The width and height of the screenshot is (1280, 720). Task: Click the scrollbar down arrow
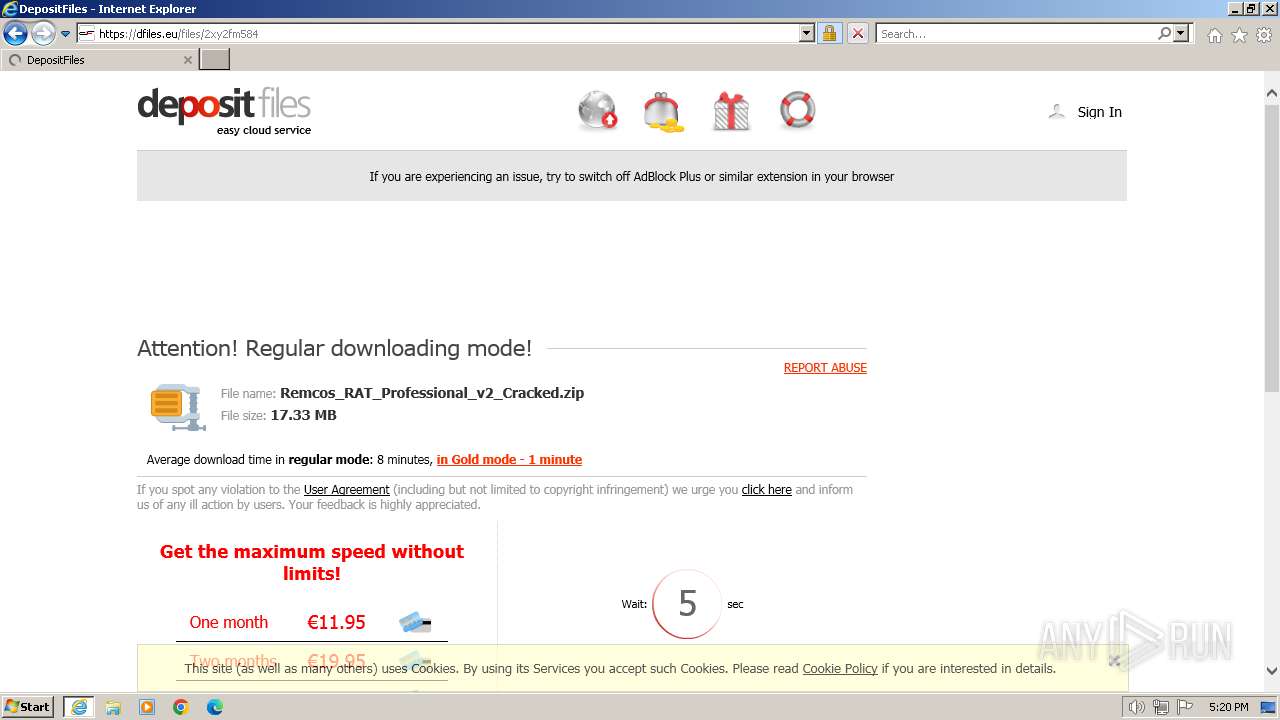(x=1272, y=671)
